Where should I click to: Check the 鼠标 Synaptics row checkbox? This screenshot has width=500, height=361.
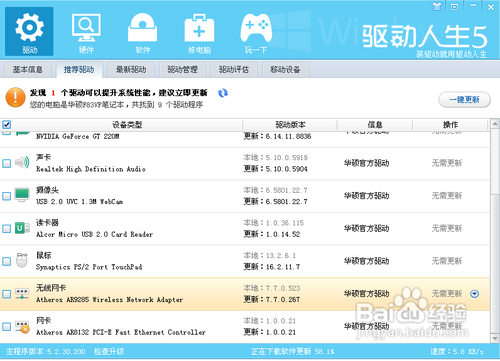[x=6, y=261]
